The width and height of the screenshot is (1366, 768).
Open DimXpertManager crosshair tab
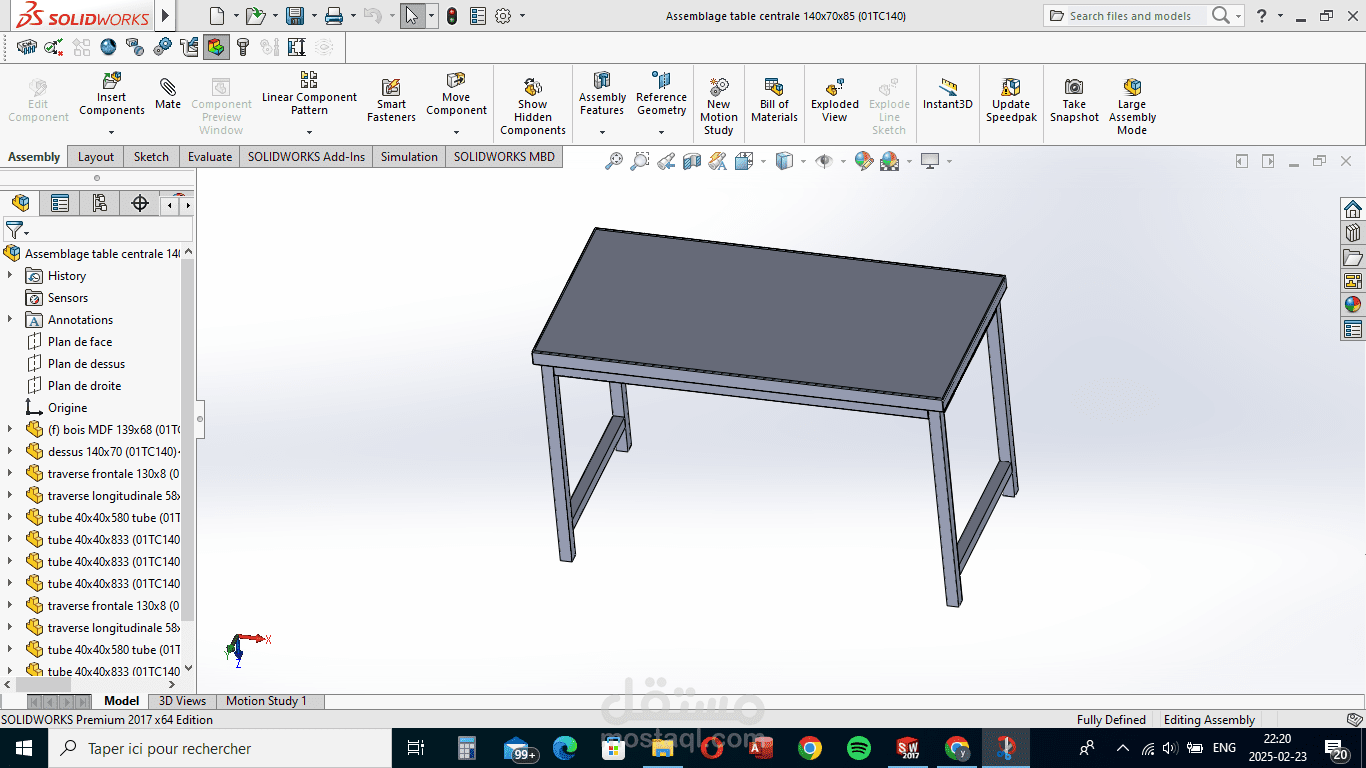click(140, 204)
